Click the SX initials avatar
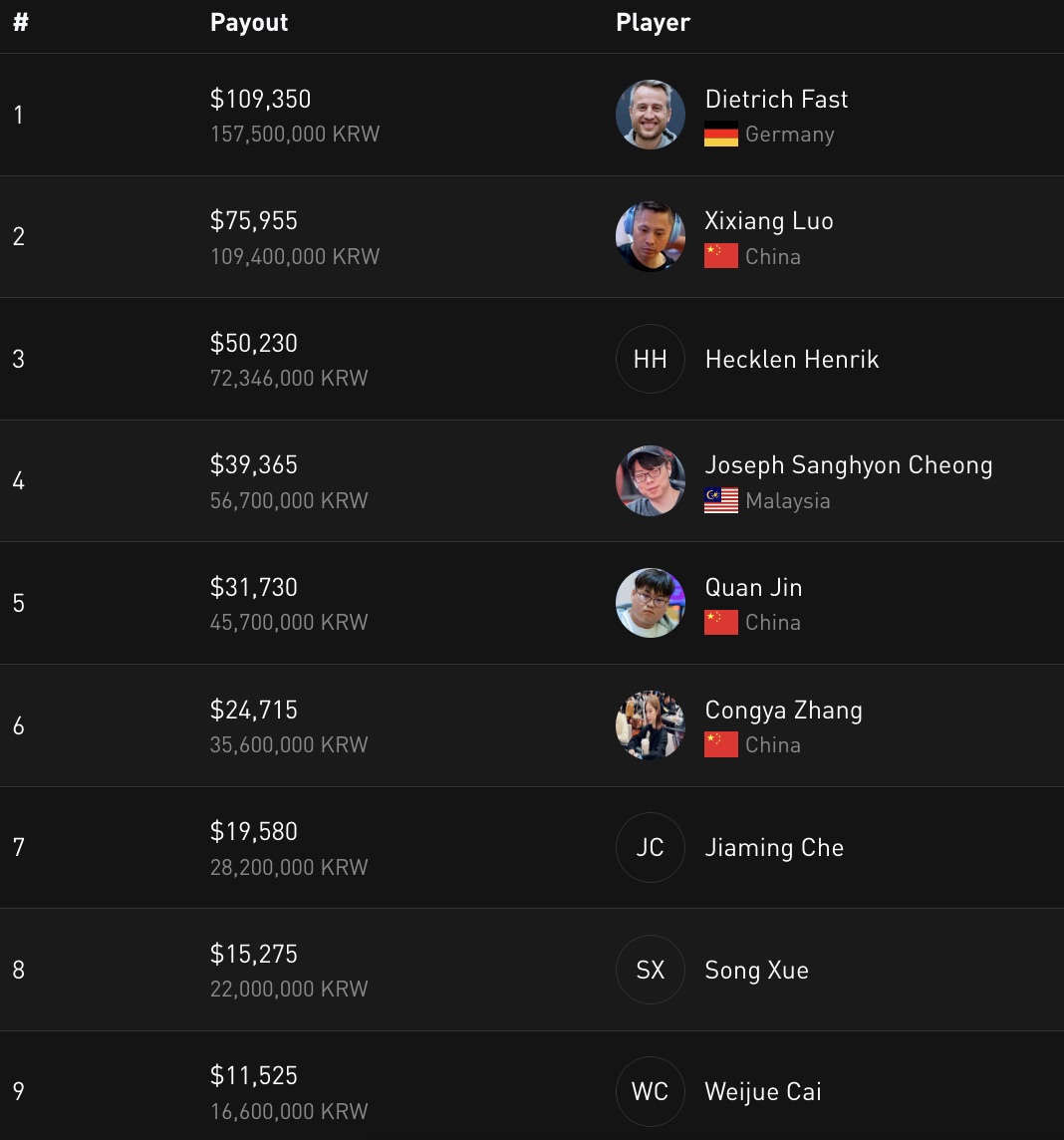Image resolution: width=1064 pixels, height=1140 pixels. 650,970
